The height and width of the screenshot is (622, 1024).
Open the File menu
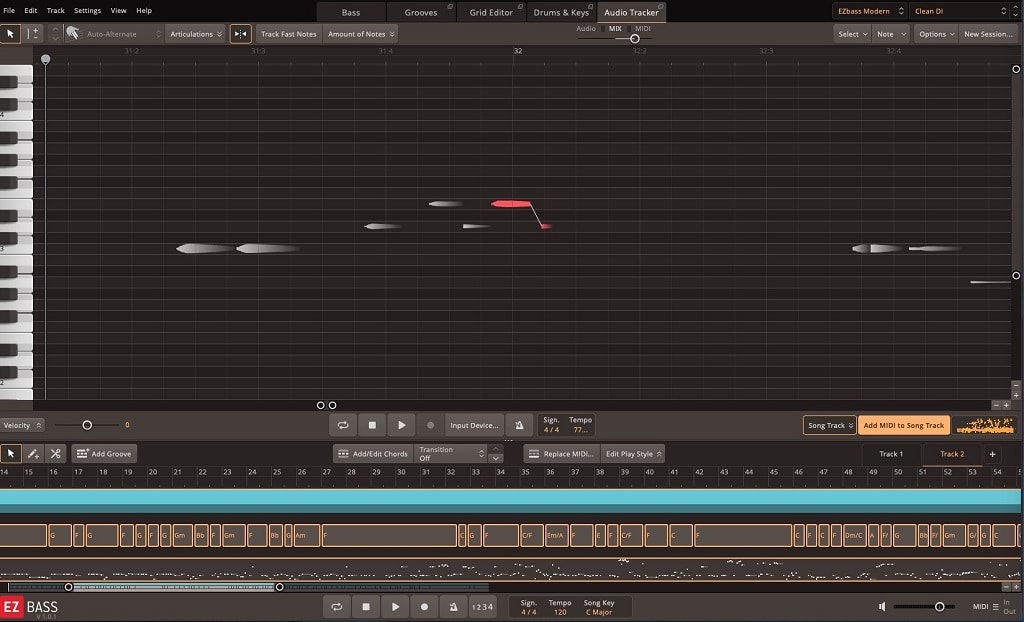pos(9,10)
